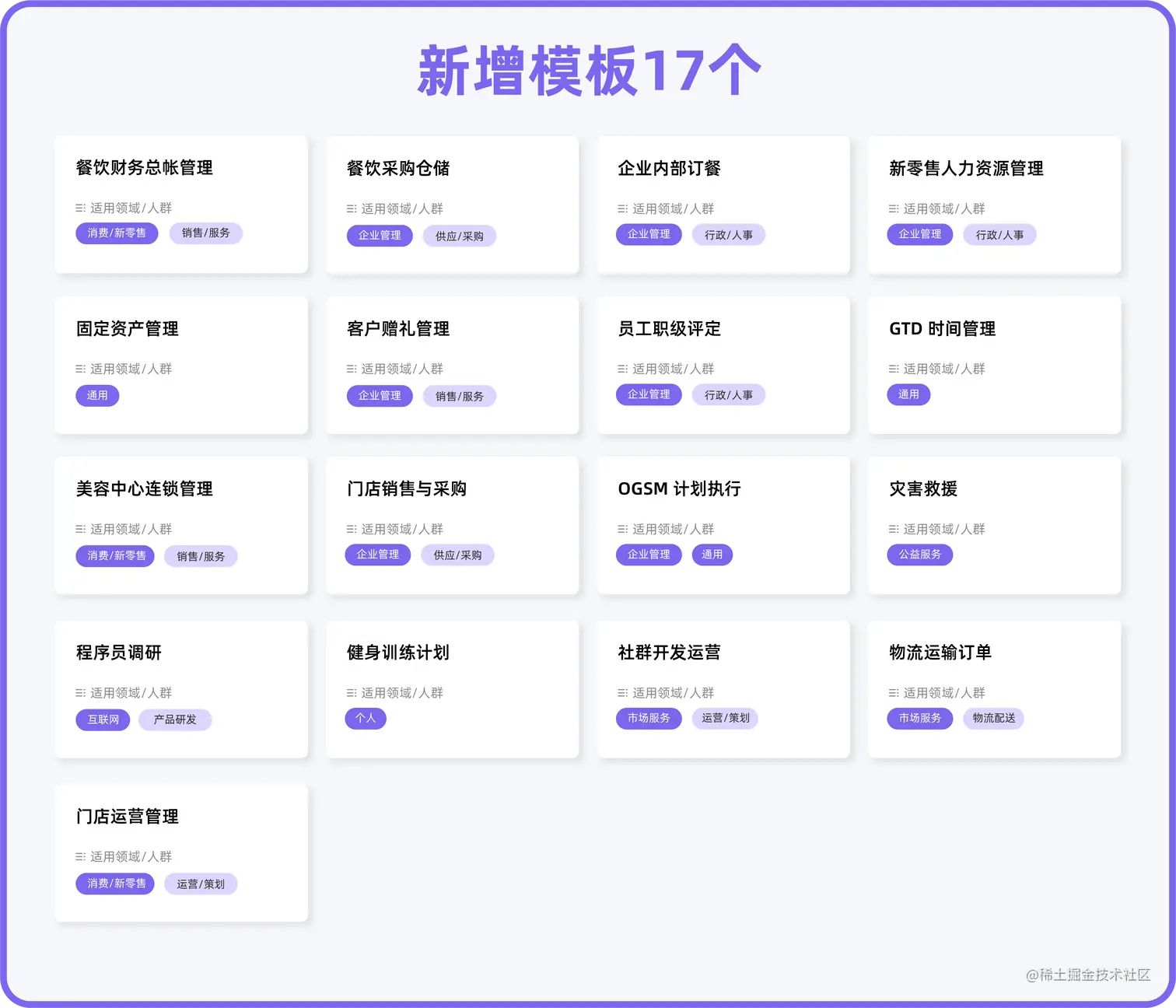Click the list icon in 健身训练计划 card
This screenshot has width=1176, height=1008.
352,693
